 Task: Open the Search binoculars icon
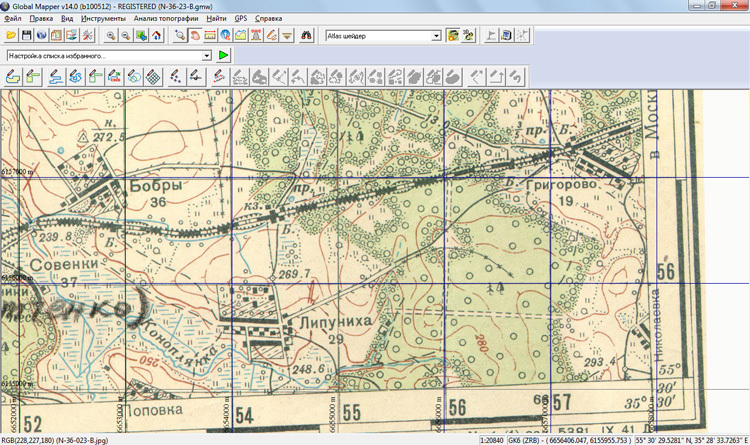[306, 35]
